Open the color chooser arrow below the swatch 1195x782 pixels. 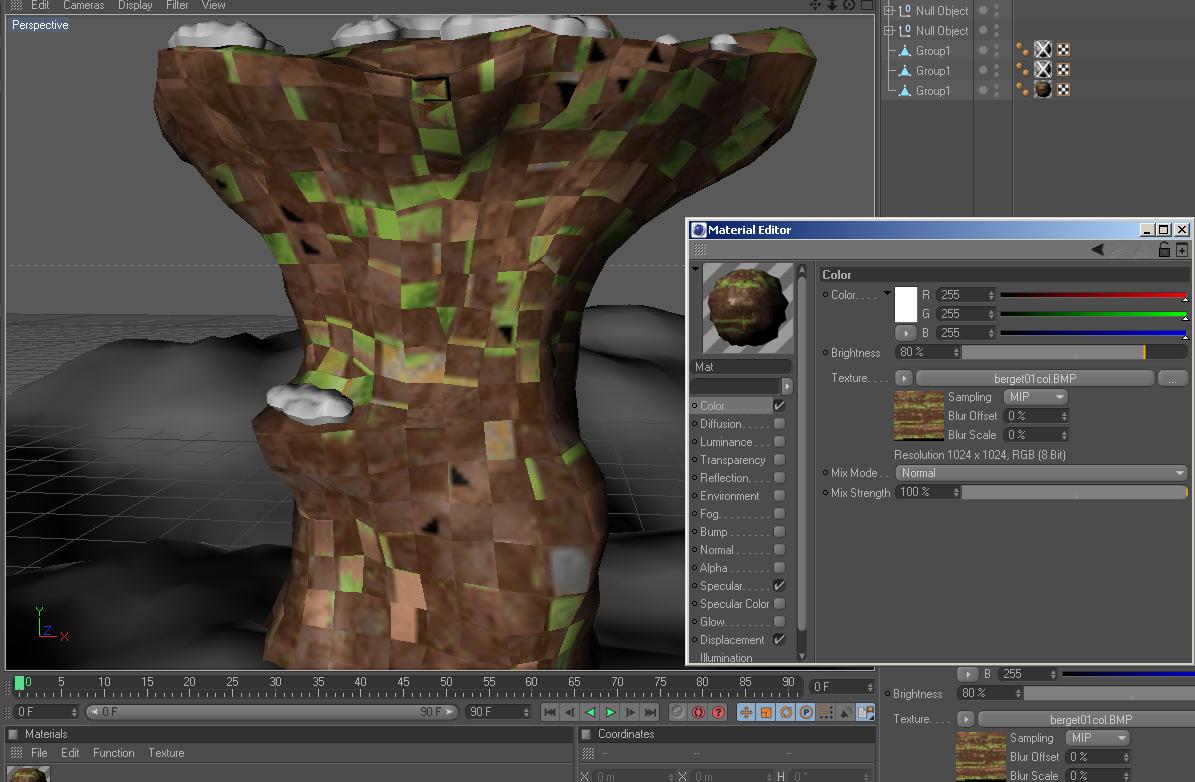point(905,333)
